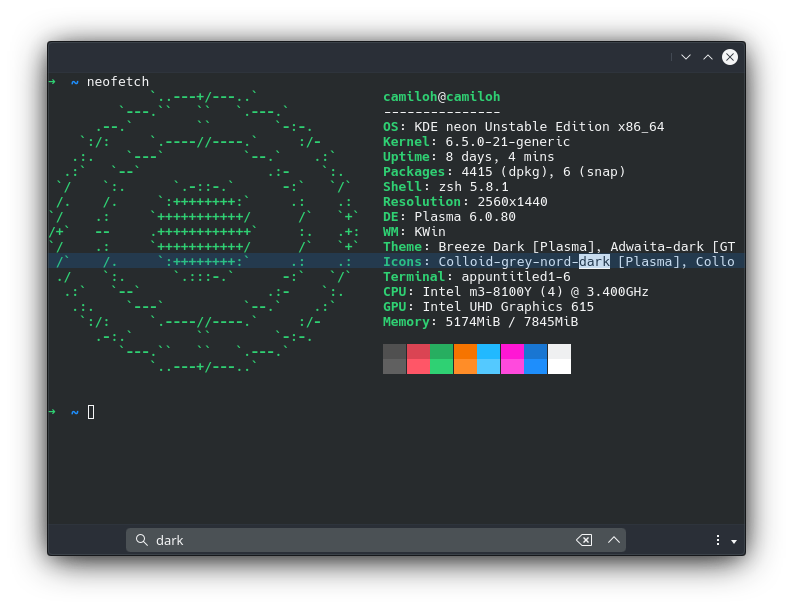Minimize the terminal using the title bar down chevron

pos(686,57)
